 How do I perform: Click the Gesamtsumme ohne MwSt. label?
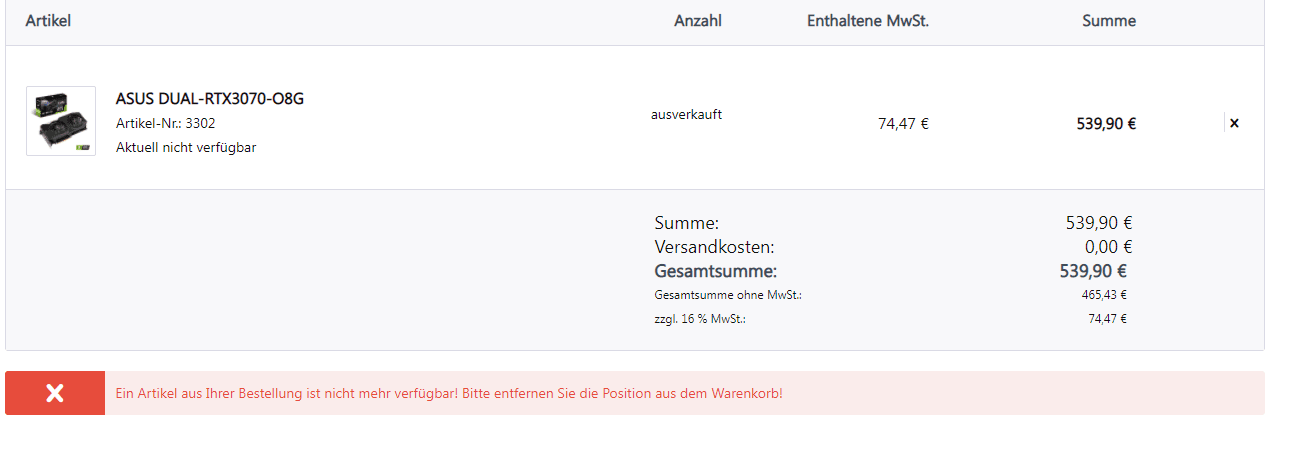click(728, 295)
